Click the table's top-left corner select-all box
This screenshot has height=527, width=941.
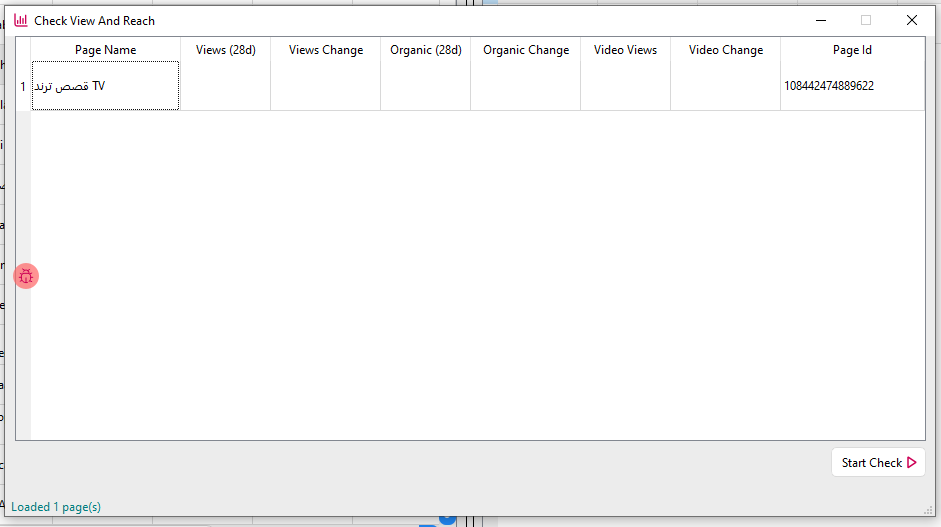pos(23,50)
